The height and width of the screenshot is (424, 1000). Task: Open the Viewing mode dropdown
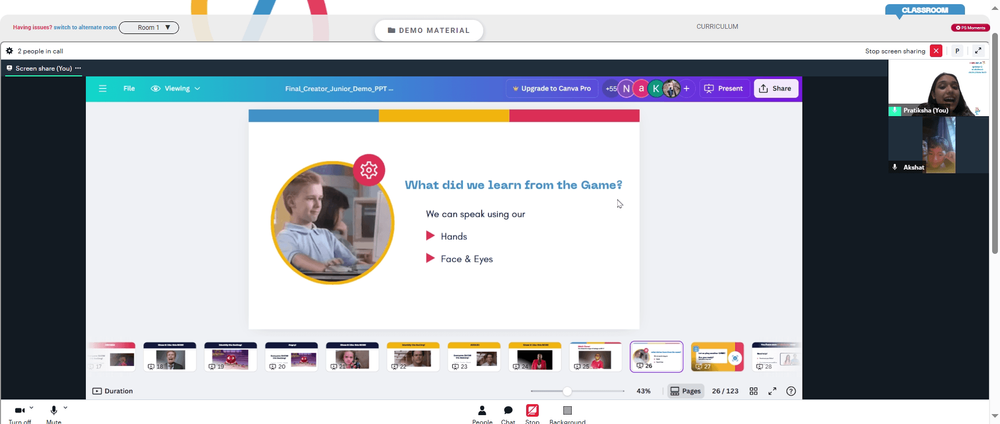point(175,89)
